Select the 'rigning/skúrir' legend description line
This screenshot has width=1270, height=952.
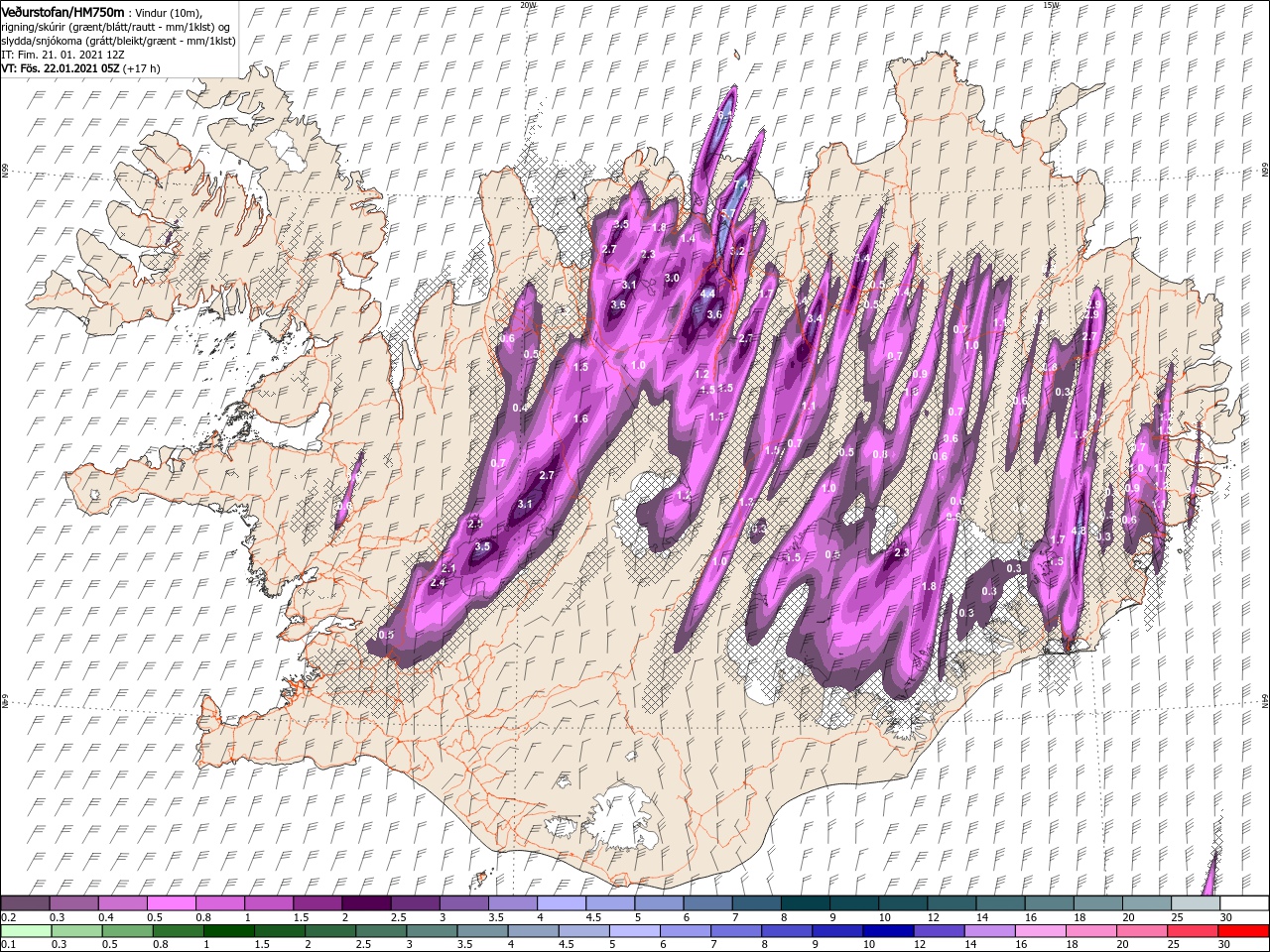[116, 26]
